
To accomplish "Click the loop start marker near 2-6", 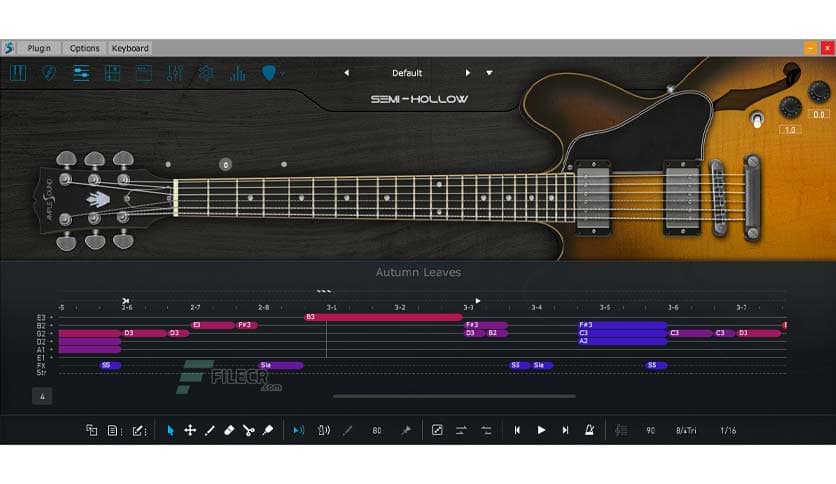I will [x=125, y=301].
